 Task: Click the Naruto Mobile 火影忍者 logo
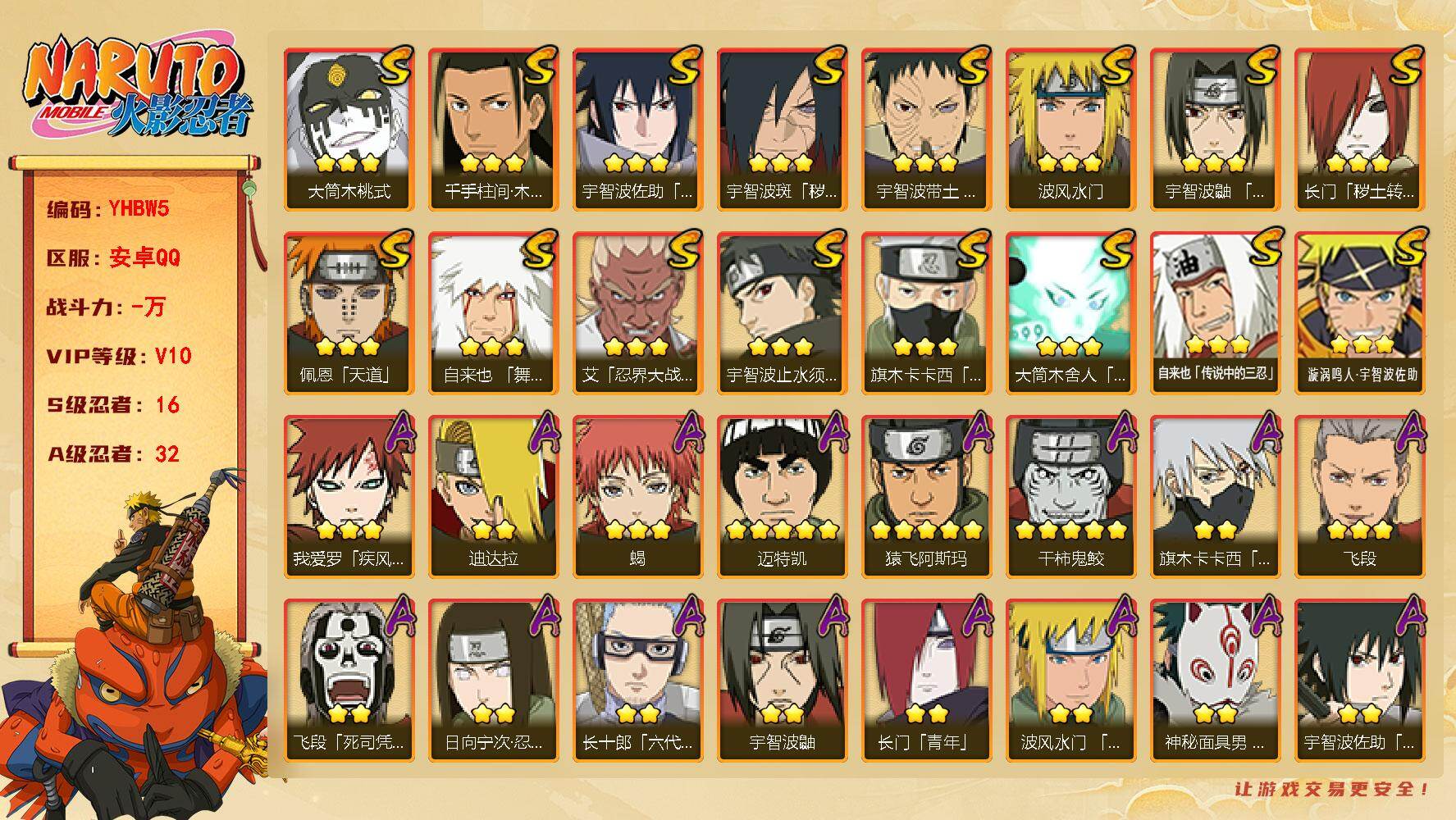pyautogui.click(x=136, y=88)
